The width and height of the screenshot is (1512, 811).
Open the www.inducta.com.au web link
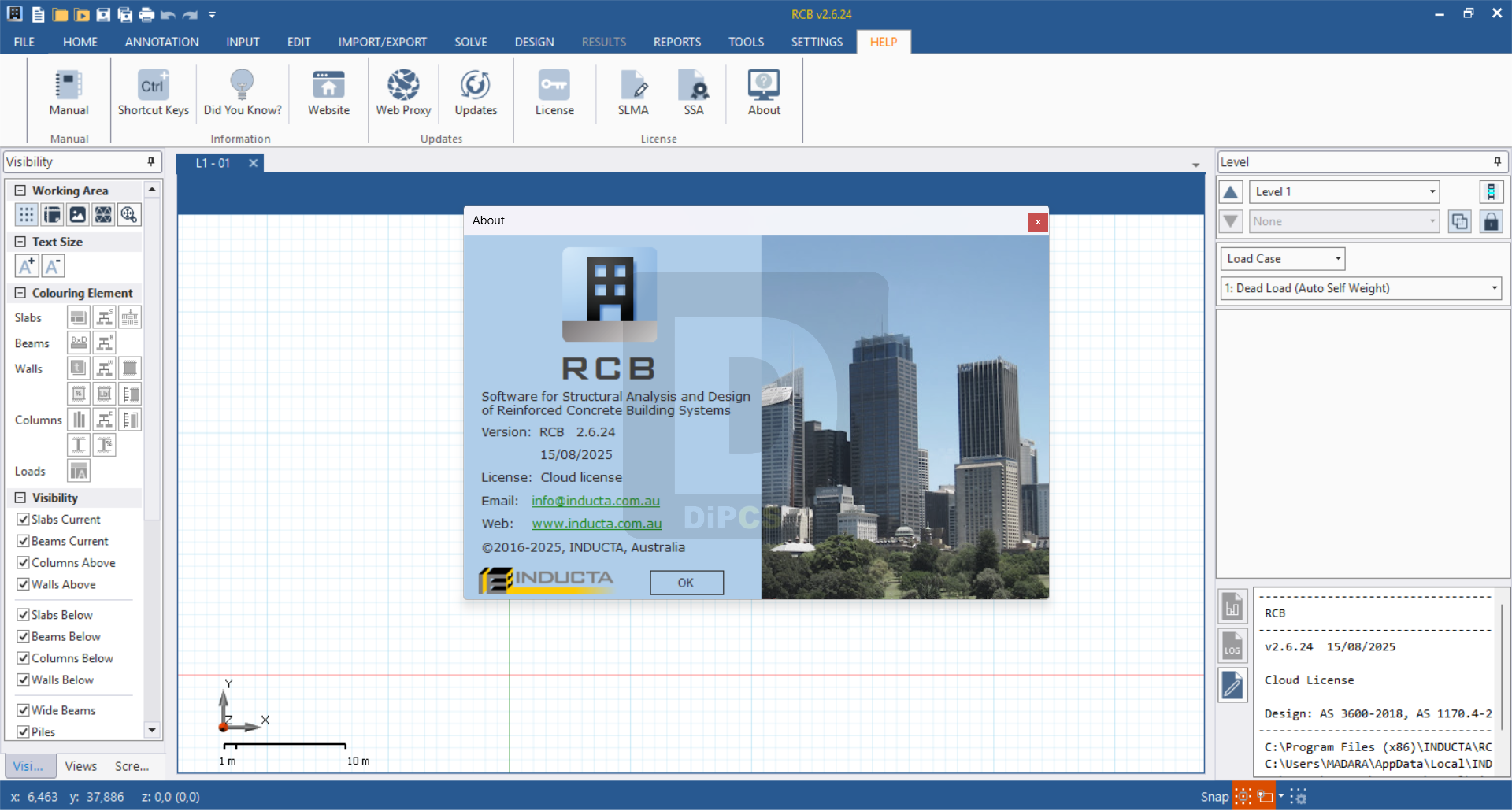coord(597,524)
